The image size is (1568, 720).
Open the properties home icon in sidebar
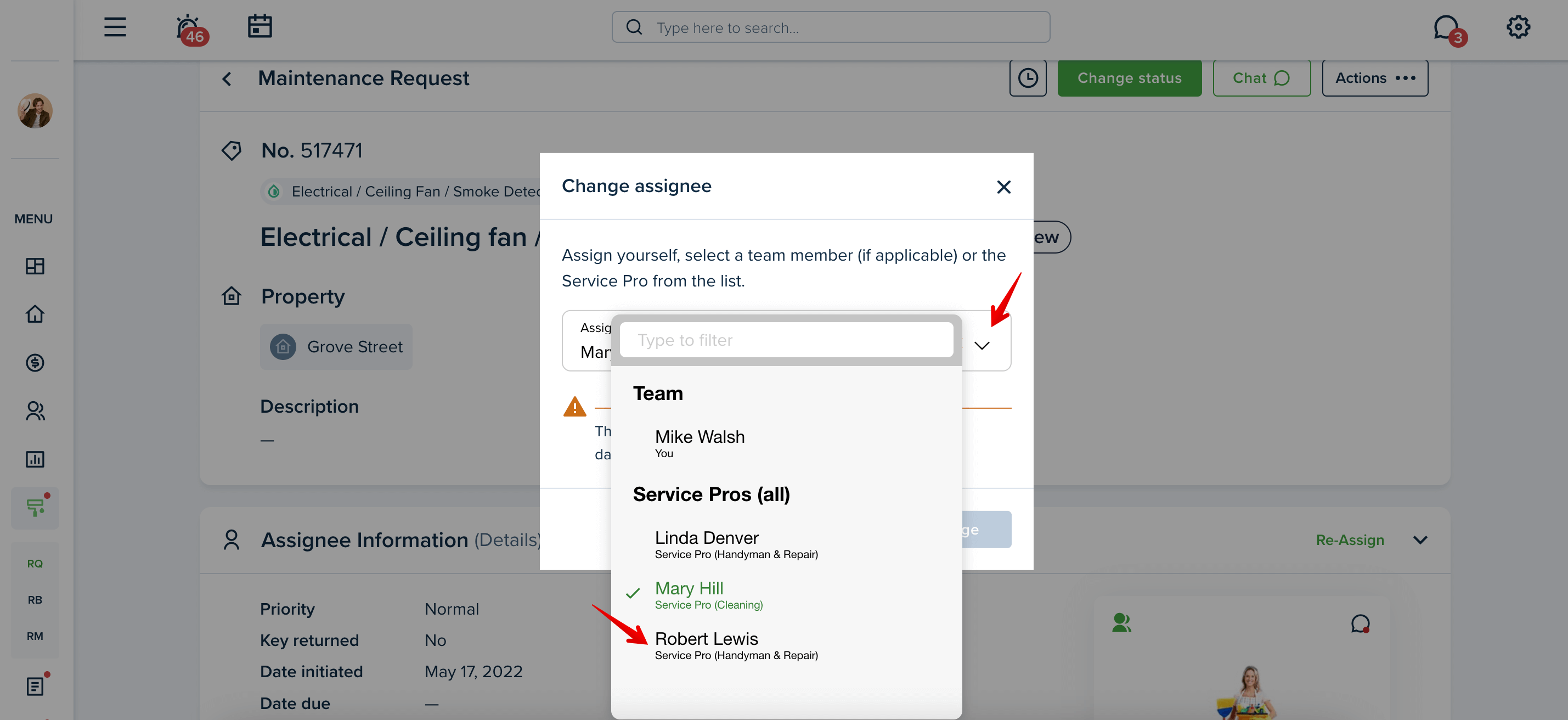pos(35,314)
